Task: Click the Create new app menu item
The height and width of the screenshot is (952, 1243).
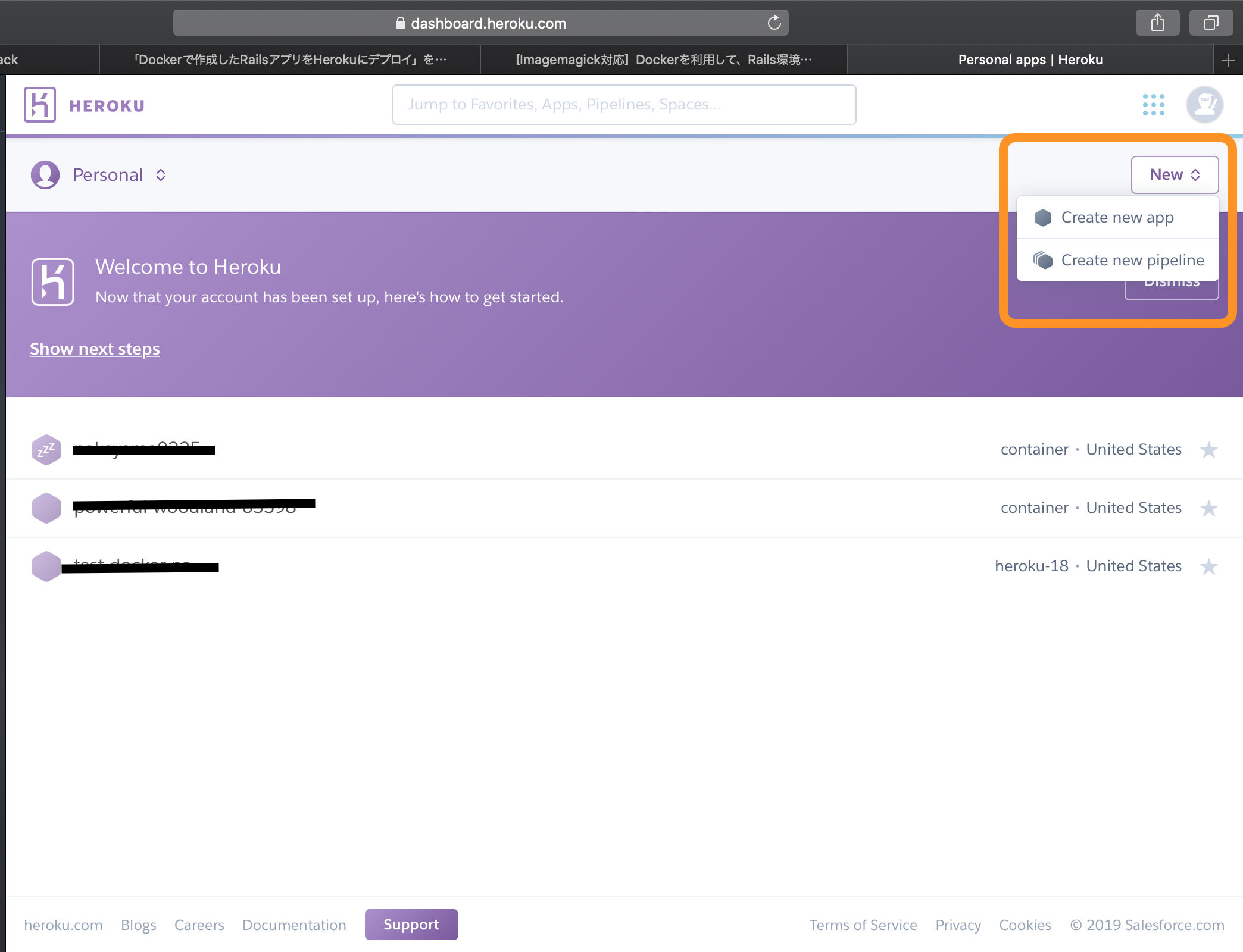Action: coord(1116,217)
